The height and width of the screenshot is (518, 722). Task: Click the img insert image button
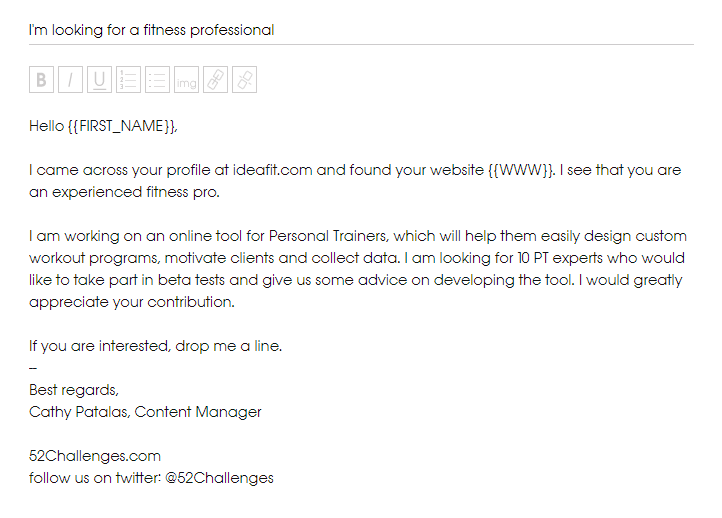[x=186, y=81]
